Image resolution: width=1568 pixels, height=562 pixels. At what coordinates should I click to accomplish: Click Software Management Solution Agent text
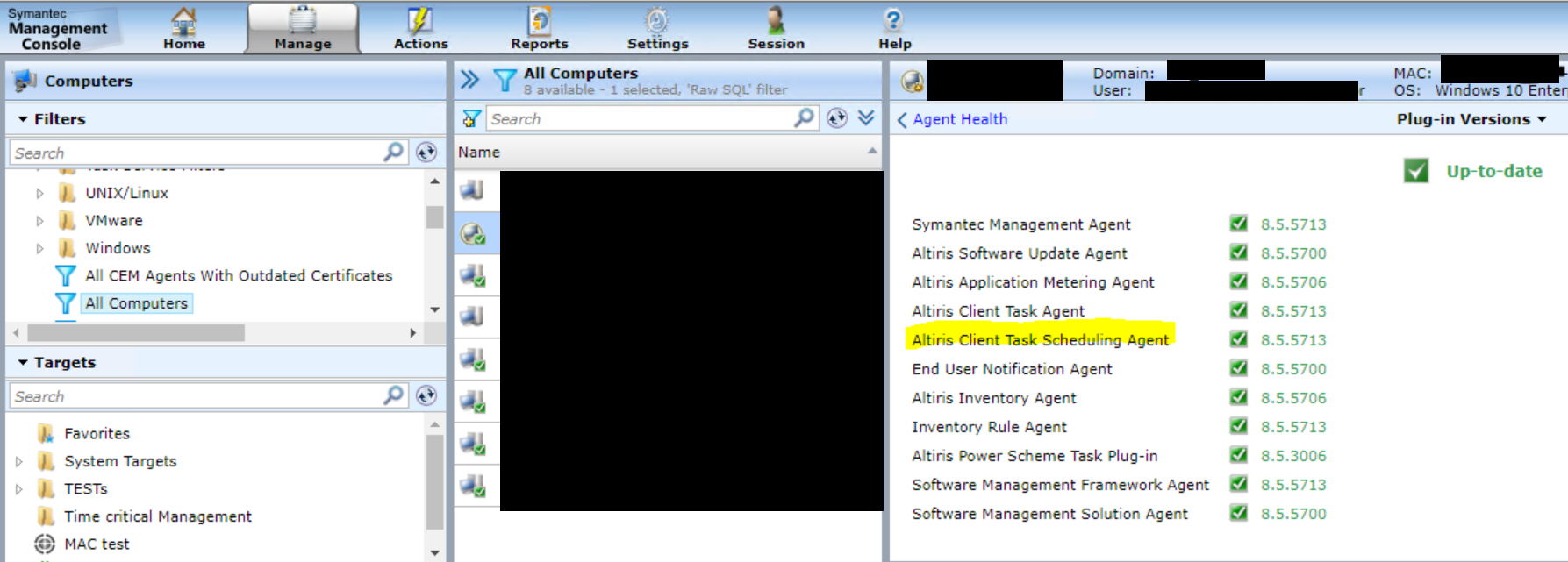[x=1049, y=514]
